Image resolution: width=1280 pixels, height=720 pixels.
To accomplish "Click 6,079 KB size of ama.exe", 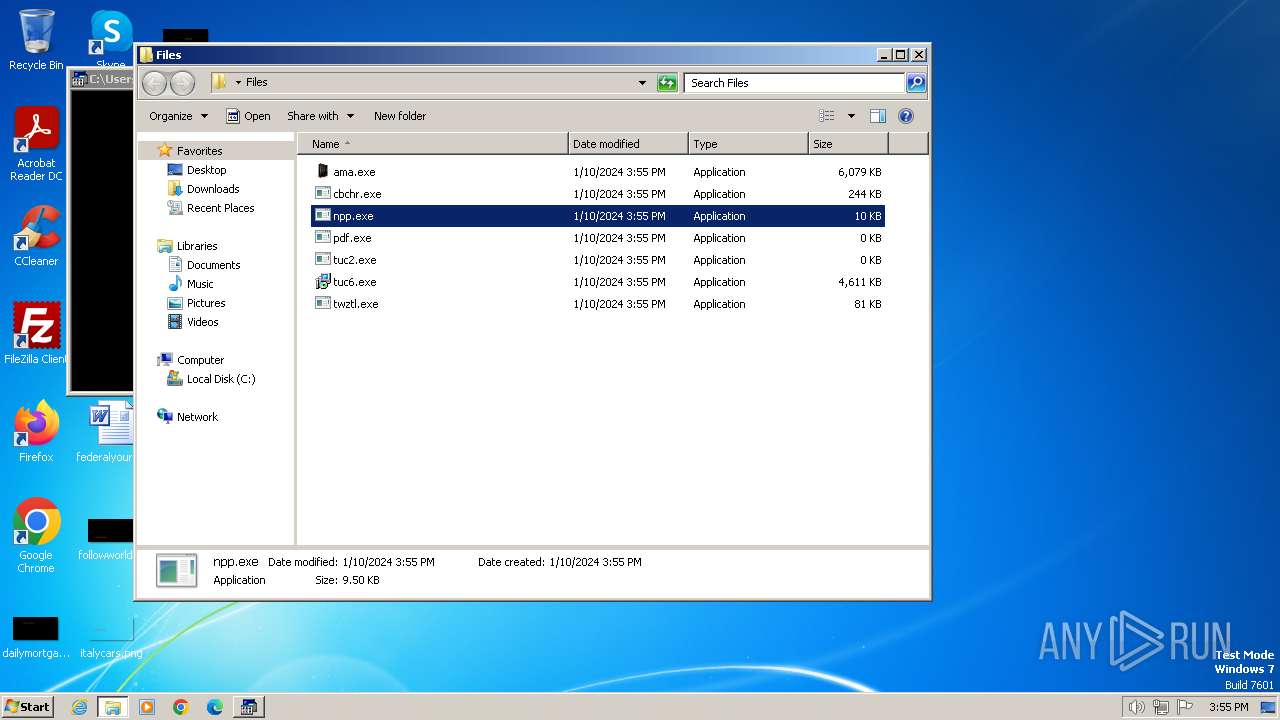I will click(860, 172).
